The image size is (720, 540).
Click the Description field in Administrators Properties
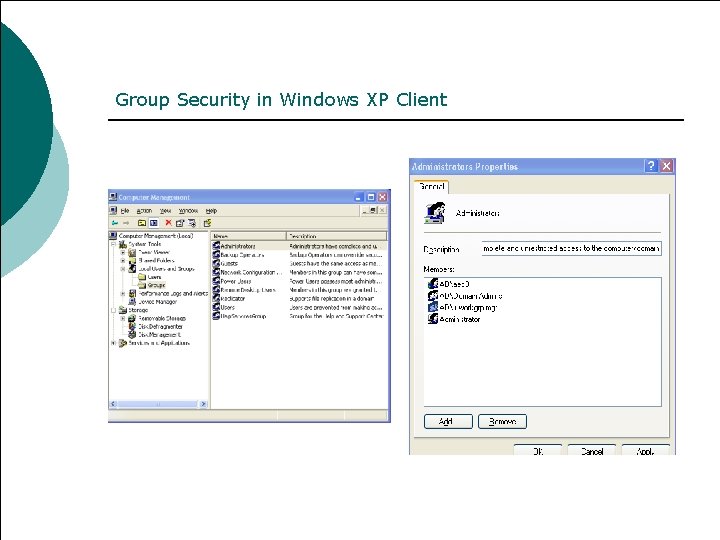[x=571, y=248]
